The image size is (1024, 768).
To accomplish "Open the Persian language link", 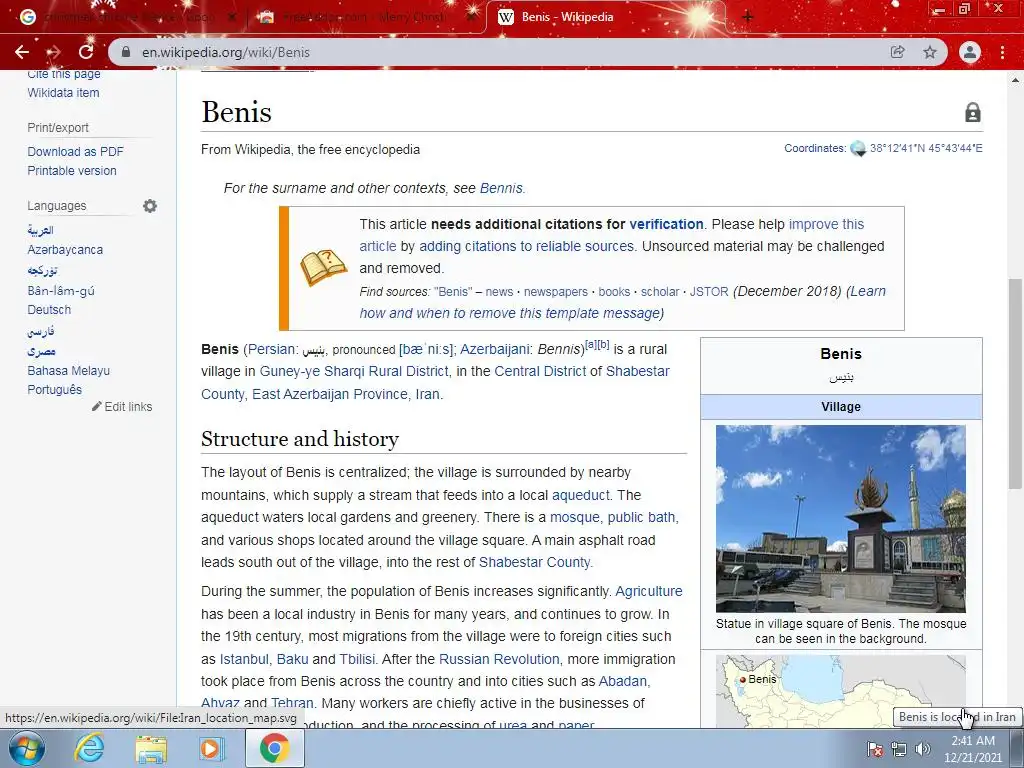I will click(x=271, y=349).
